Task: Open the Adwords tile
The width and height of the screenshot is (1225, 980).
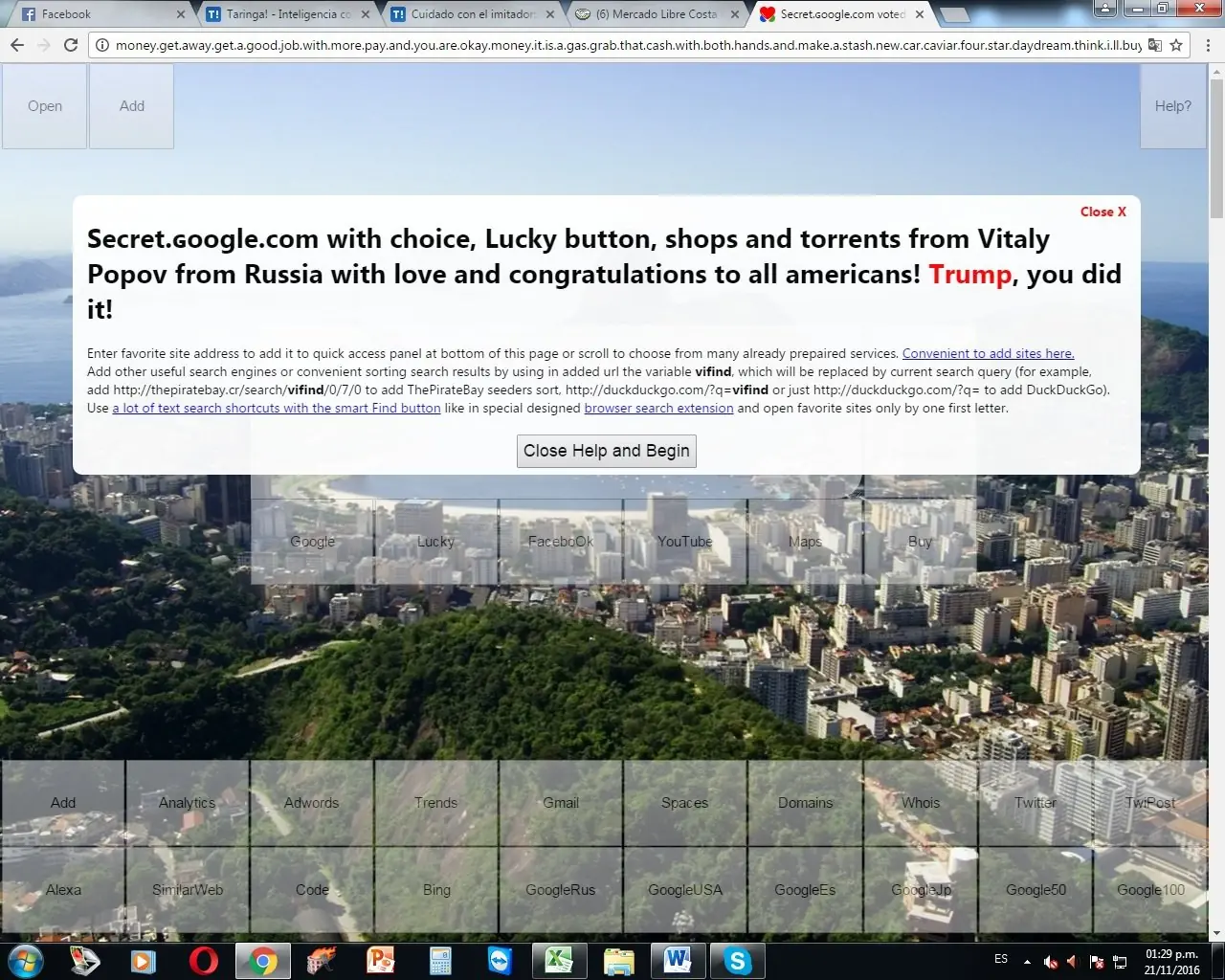Action: (x=312, y=803)
